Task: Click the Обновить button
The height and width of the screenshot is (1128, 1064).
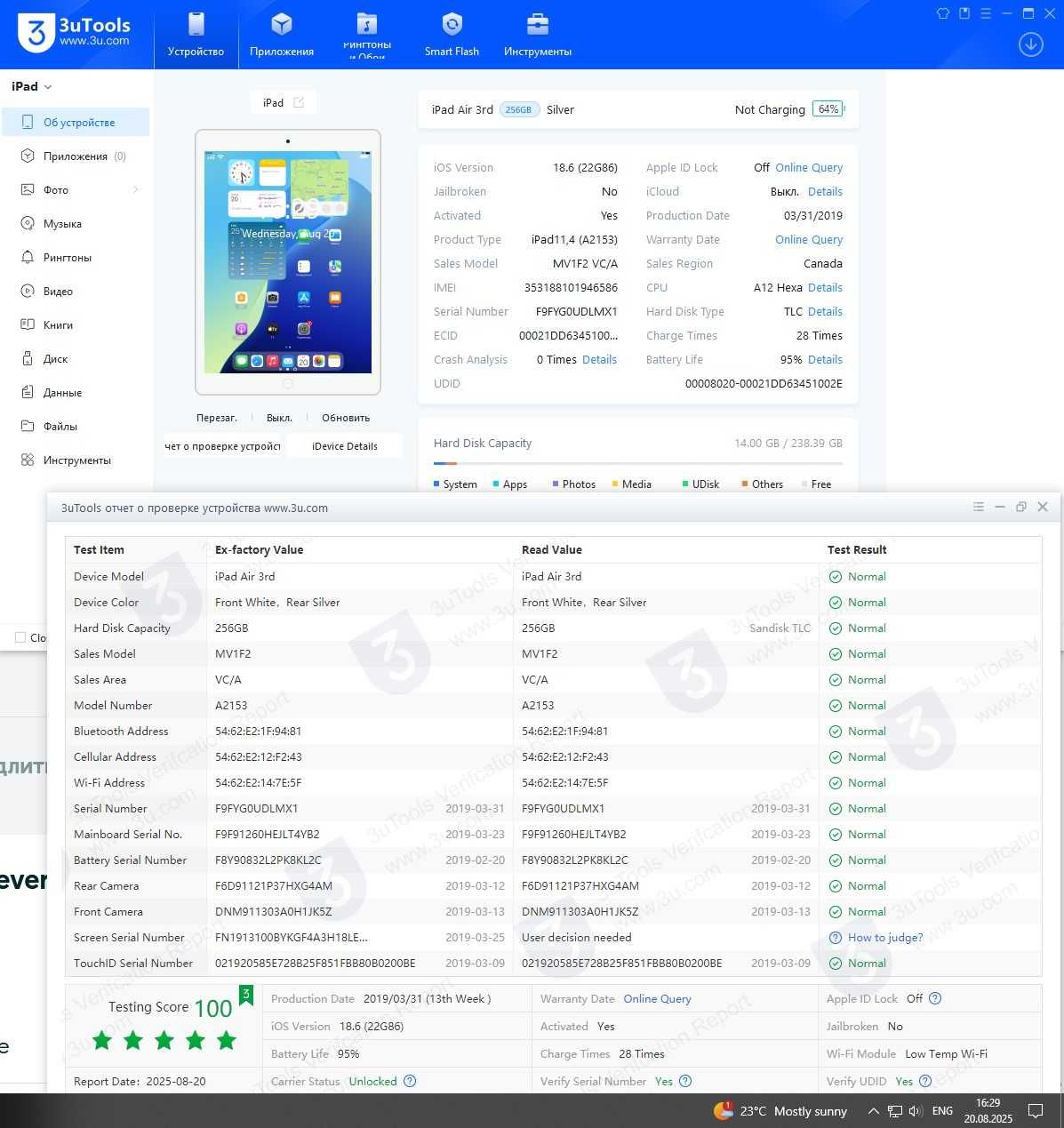Action: (x=346, y=418)
